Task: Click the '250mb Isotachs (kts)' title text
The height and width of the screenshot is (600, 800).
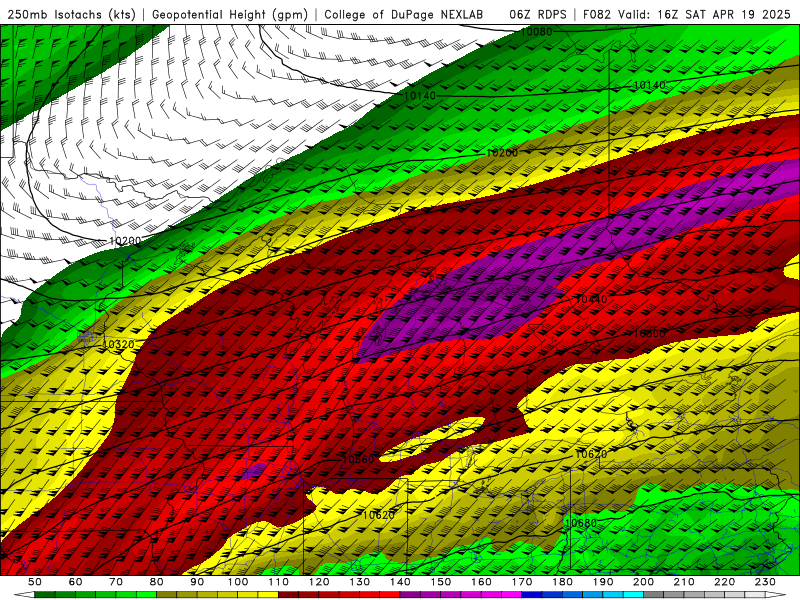Action: tap(71, 14)
